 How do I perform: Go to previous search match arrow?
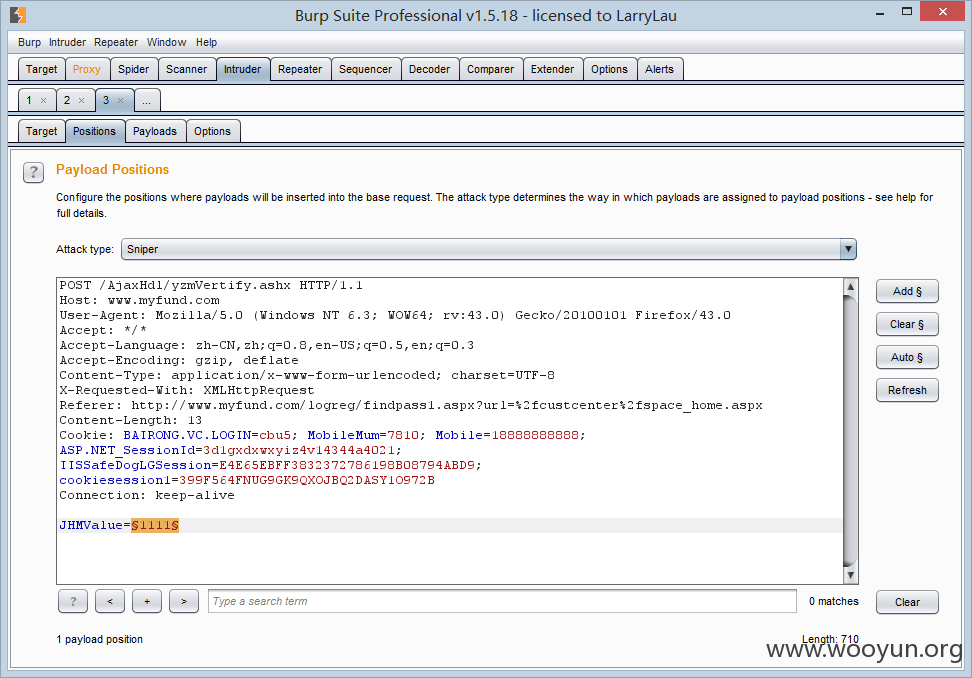pyautogui.click(x=110, y=601)
